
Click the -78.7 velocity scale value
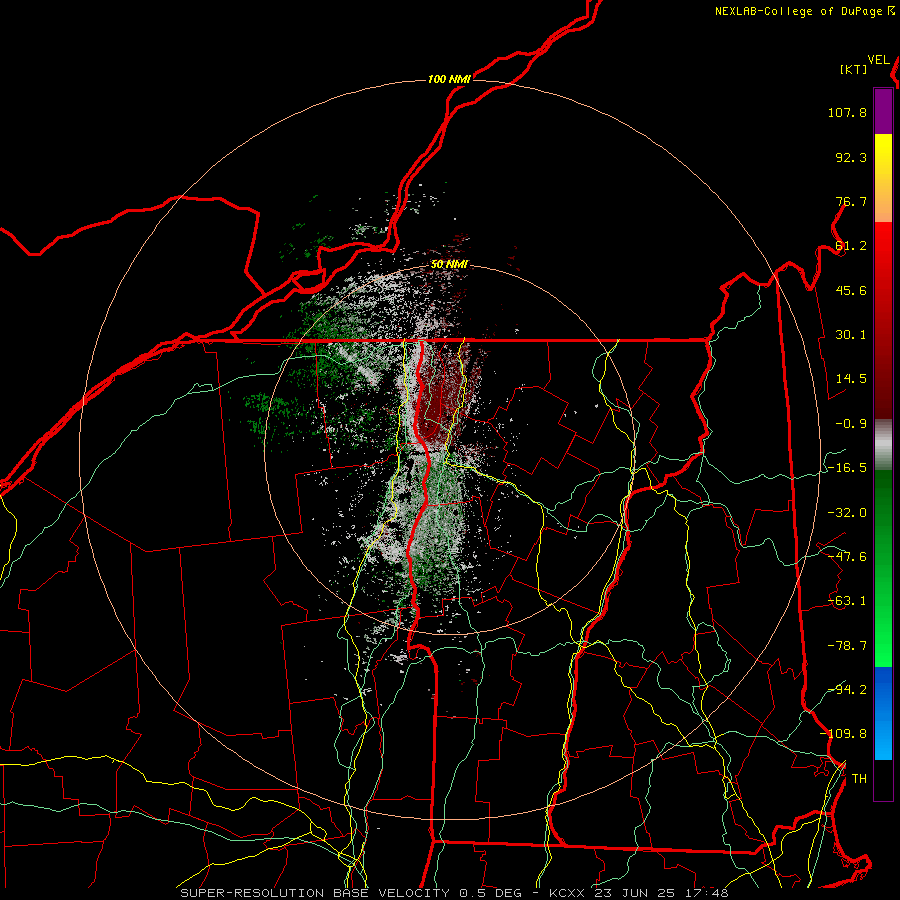tap(847, 646)
